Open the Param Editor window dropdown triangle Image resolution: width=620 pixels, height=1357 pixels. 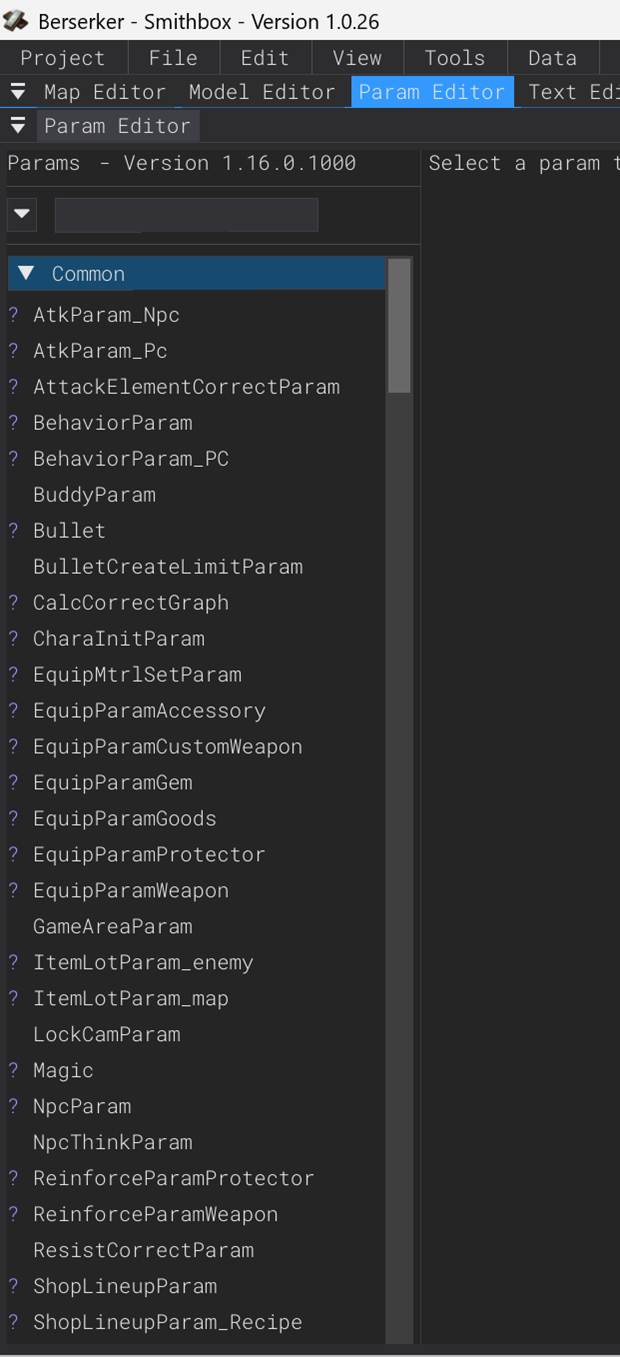coord(17,126)
